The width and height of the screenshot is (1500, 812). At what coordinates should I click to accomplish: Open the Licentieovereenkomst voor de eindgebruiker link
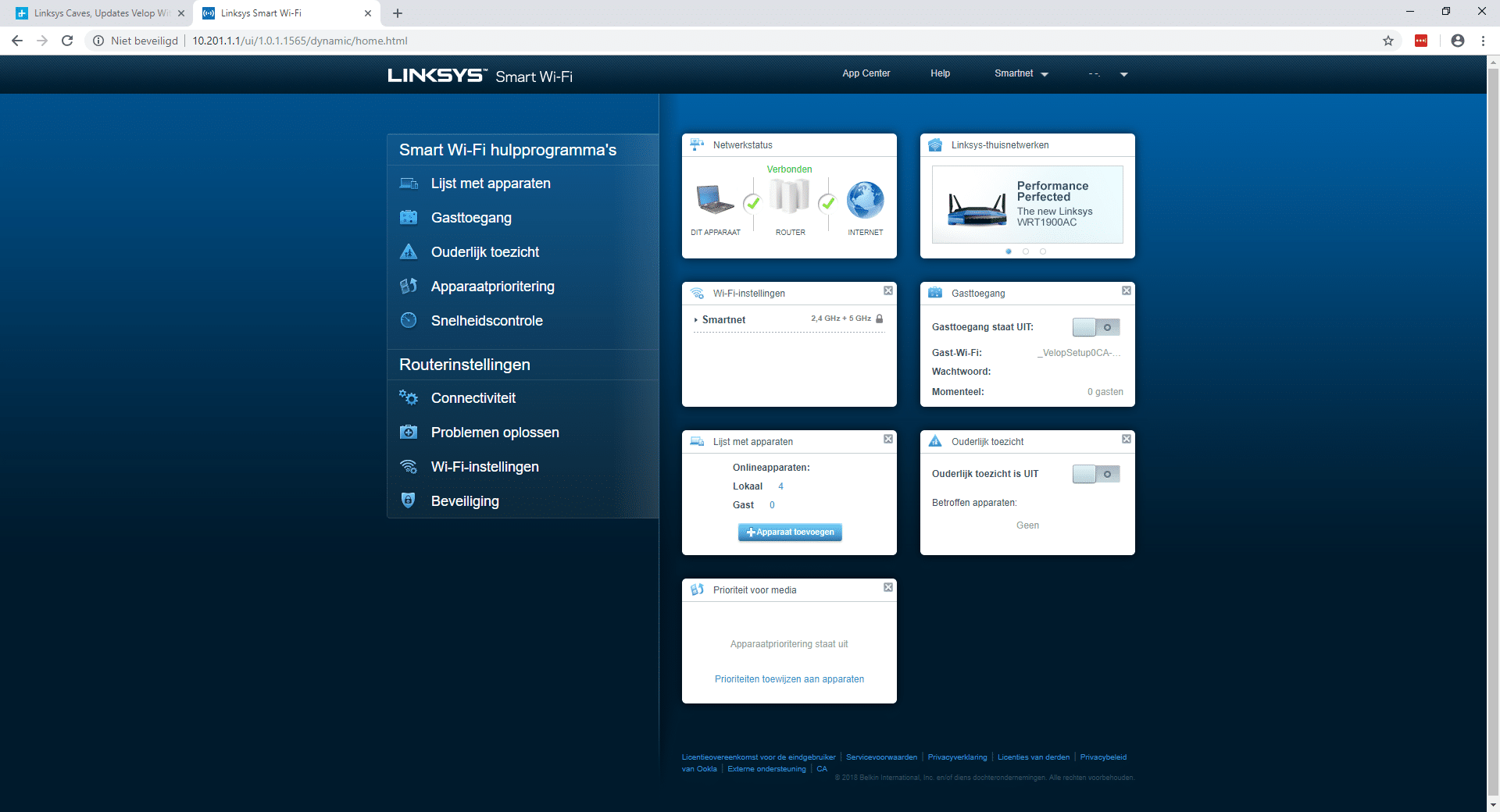click(x=759, y=757)
